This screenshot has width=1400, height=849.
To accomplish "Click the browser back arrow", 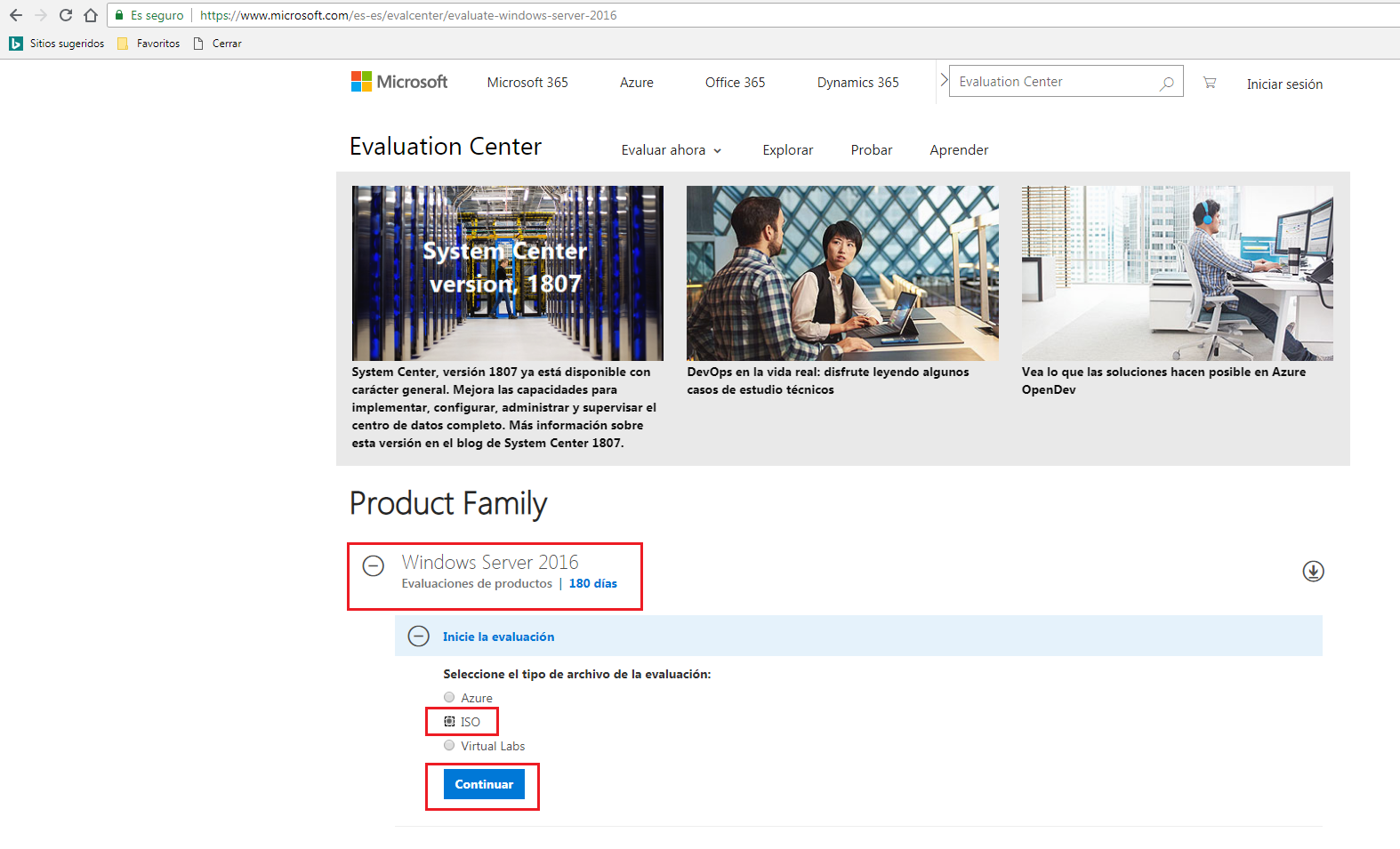I will 15,15.
